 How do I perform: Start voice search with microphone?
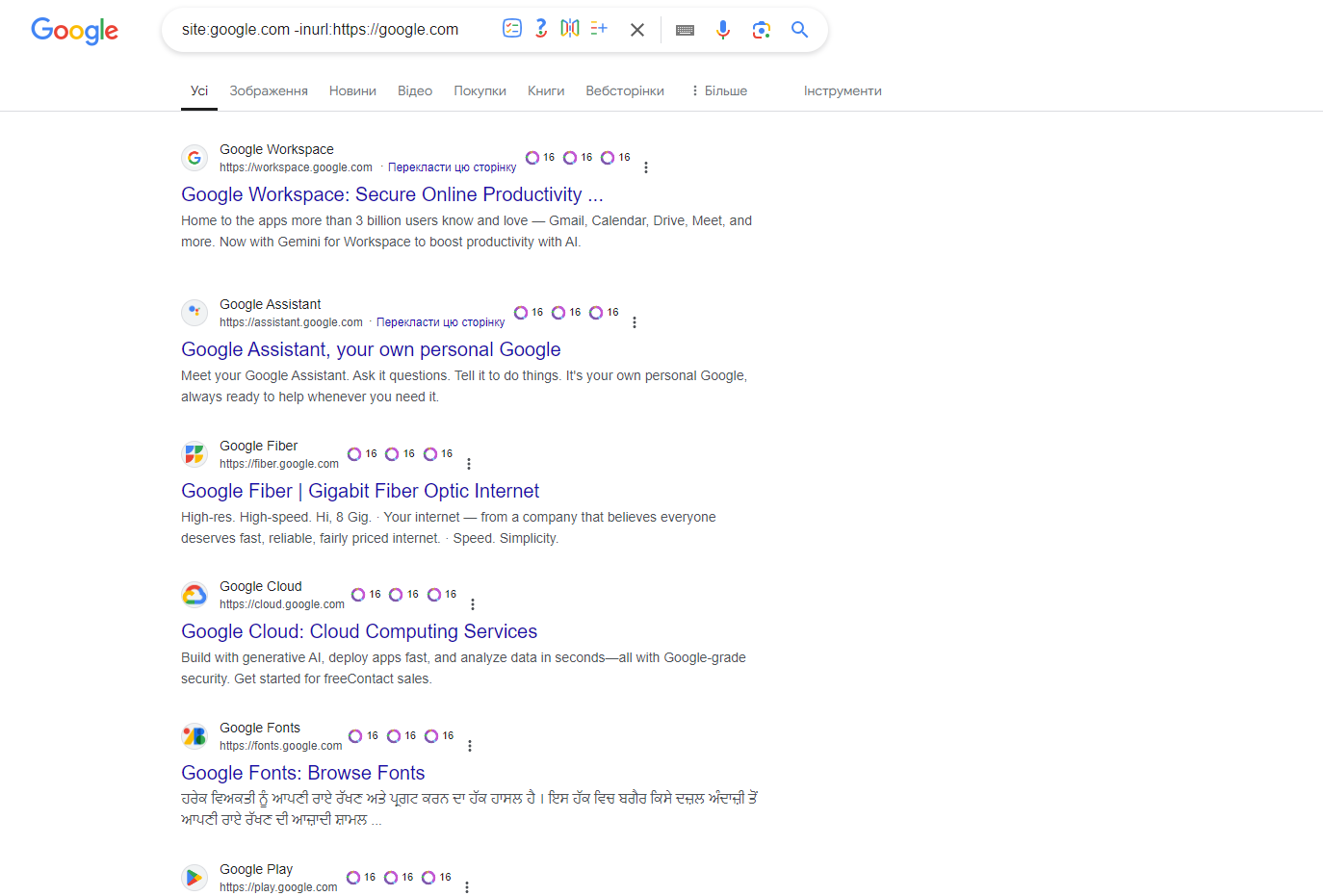click(x=723, y=30)
